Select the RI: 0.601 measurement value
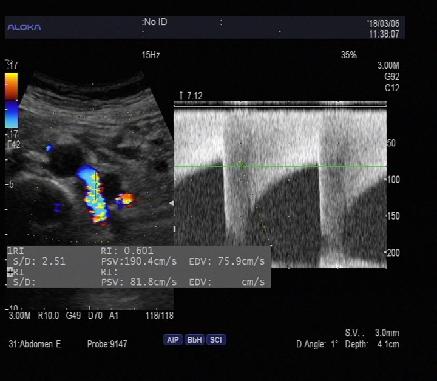Screen dimensions: 437x381 click(127, 251)
